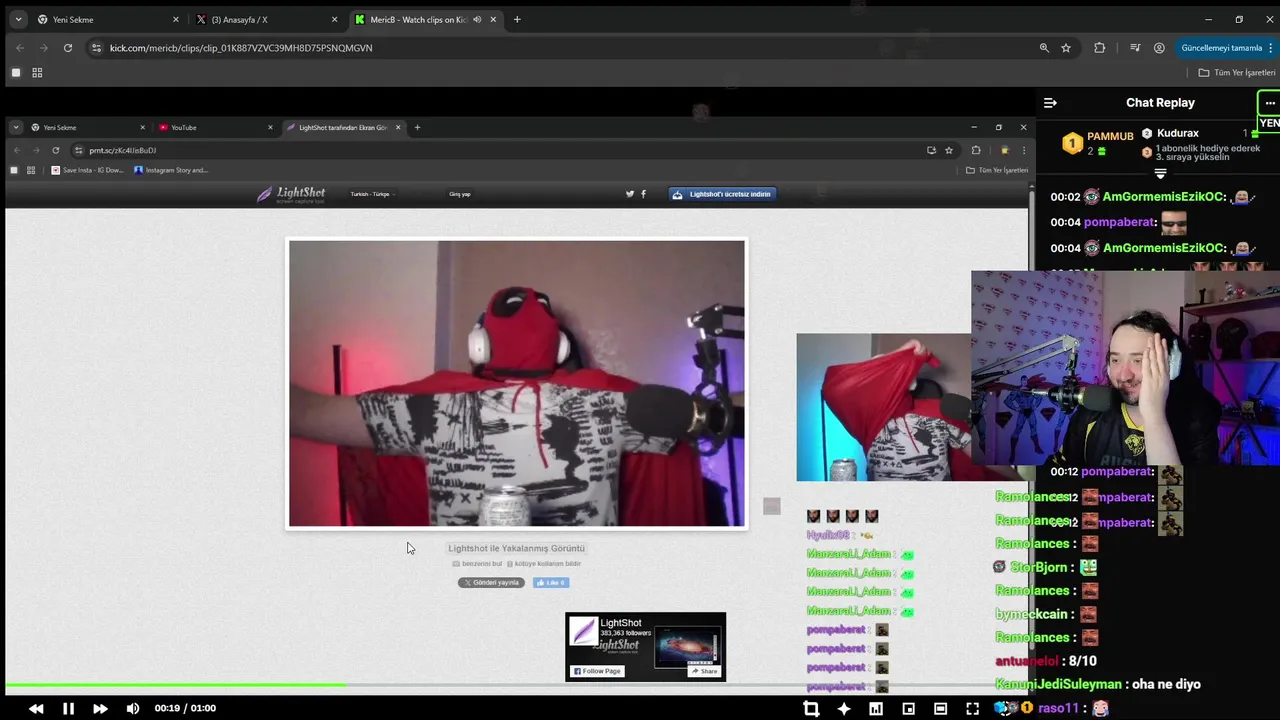Click the Chat Replay heading

[x=1160, y=102]
